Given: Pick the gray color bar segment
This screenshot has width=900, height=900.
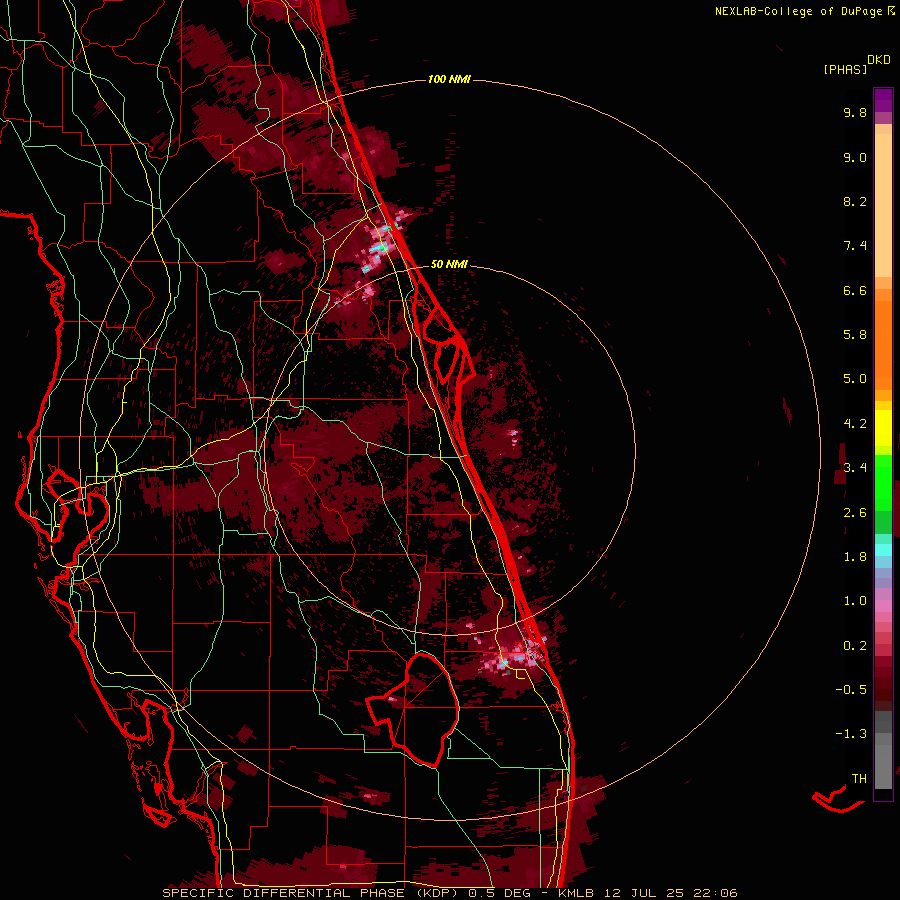Looking at the screenshot, I should (883, 766).
